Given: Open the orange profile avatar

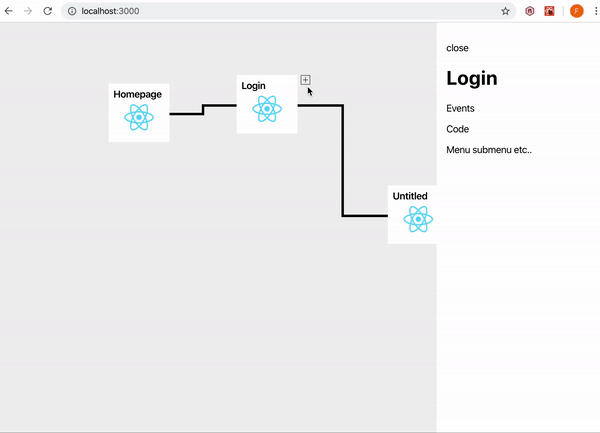Looking at the screenshot, I should coord(577,11).
